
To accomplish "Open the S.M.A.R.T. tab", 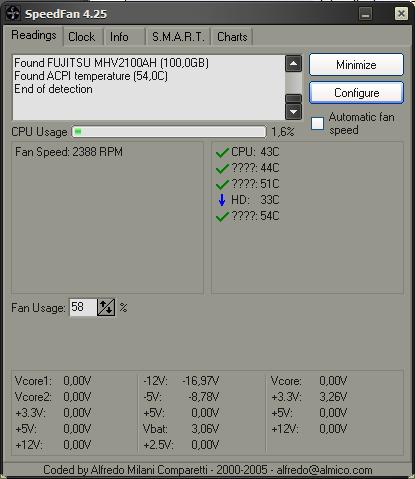I will tap(178, 37).
